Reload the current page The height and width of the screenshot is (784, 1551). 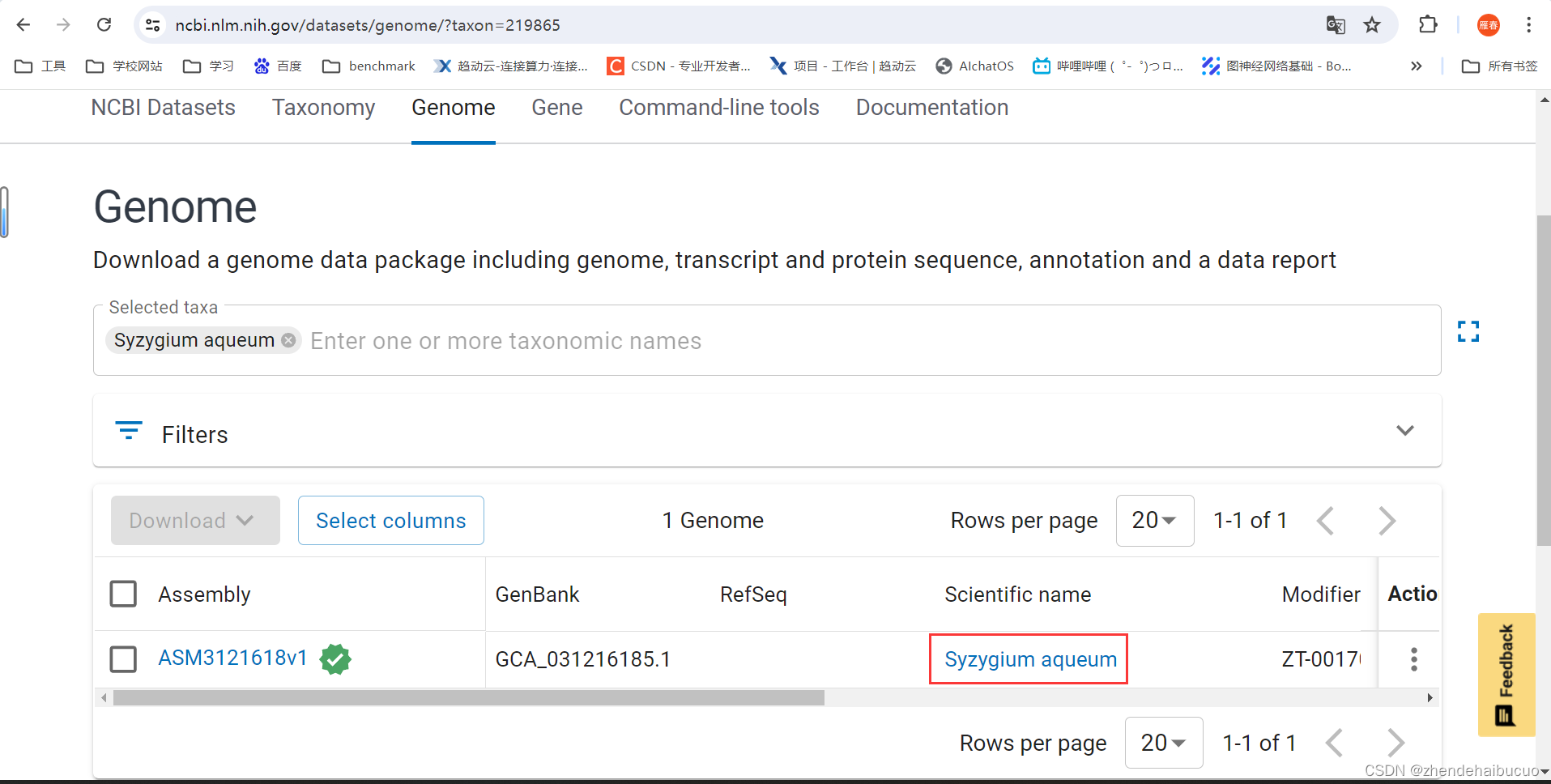[104, 25]
